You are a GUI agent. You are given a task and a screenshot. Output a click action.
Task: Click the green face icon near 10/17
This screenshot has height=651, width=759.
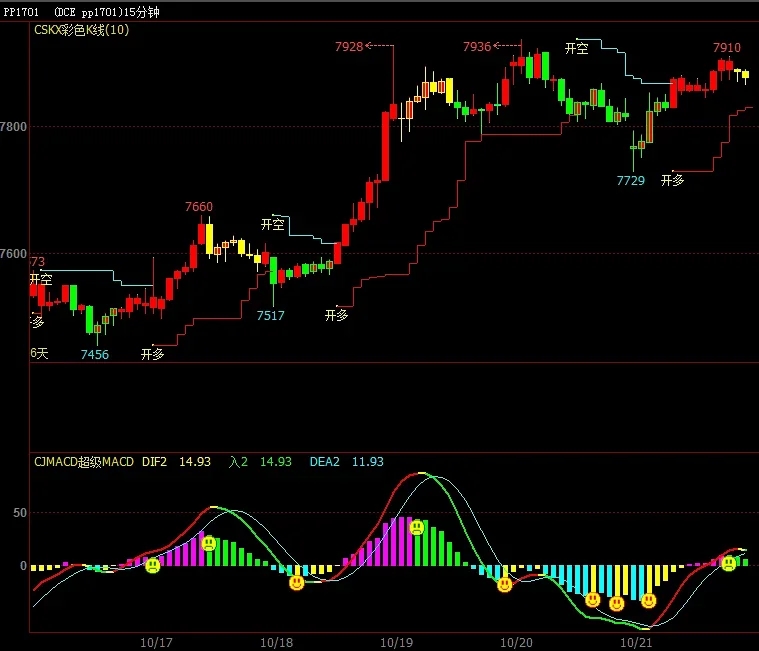click(152, 565)
